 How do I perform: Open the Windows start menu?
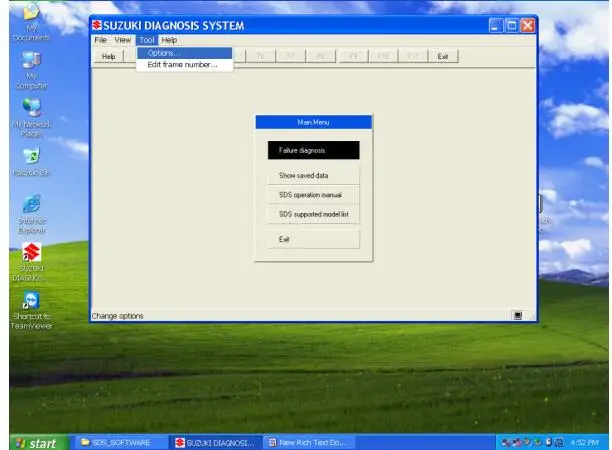coord(39,443)
